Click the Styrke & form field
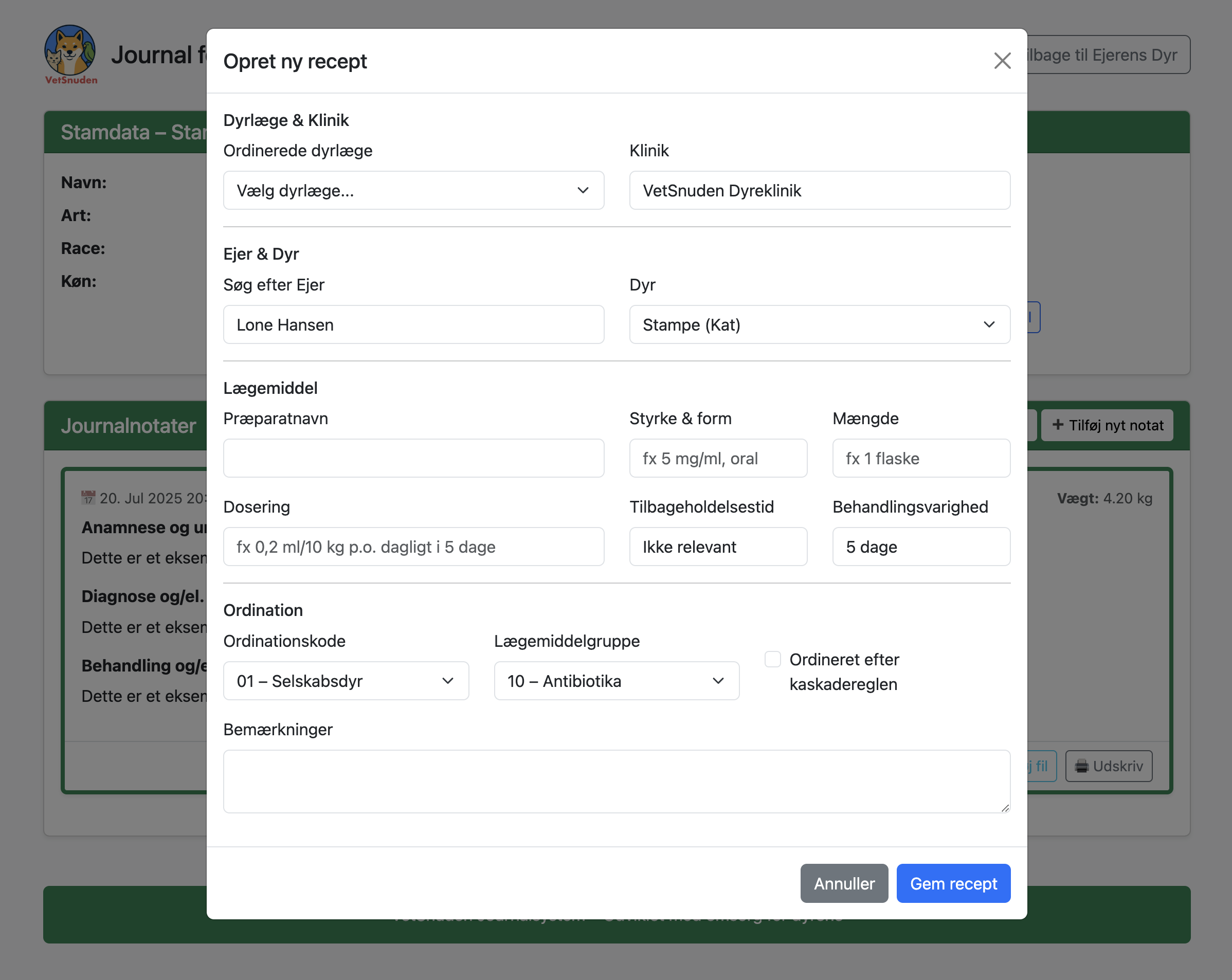Screen dimensions: 1232x980 [718, 458]
